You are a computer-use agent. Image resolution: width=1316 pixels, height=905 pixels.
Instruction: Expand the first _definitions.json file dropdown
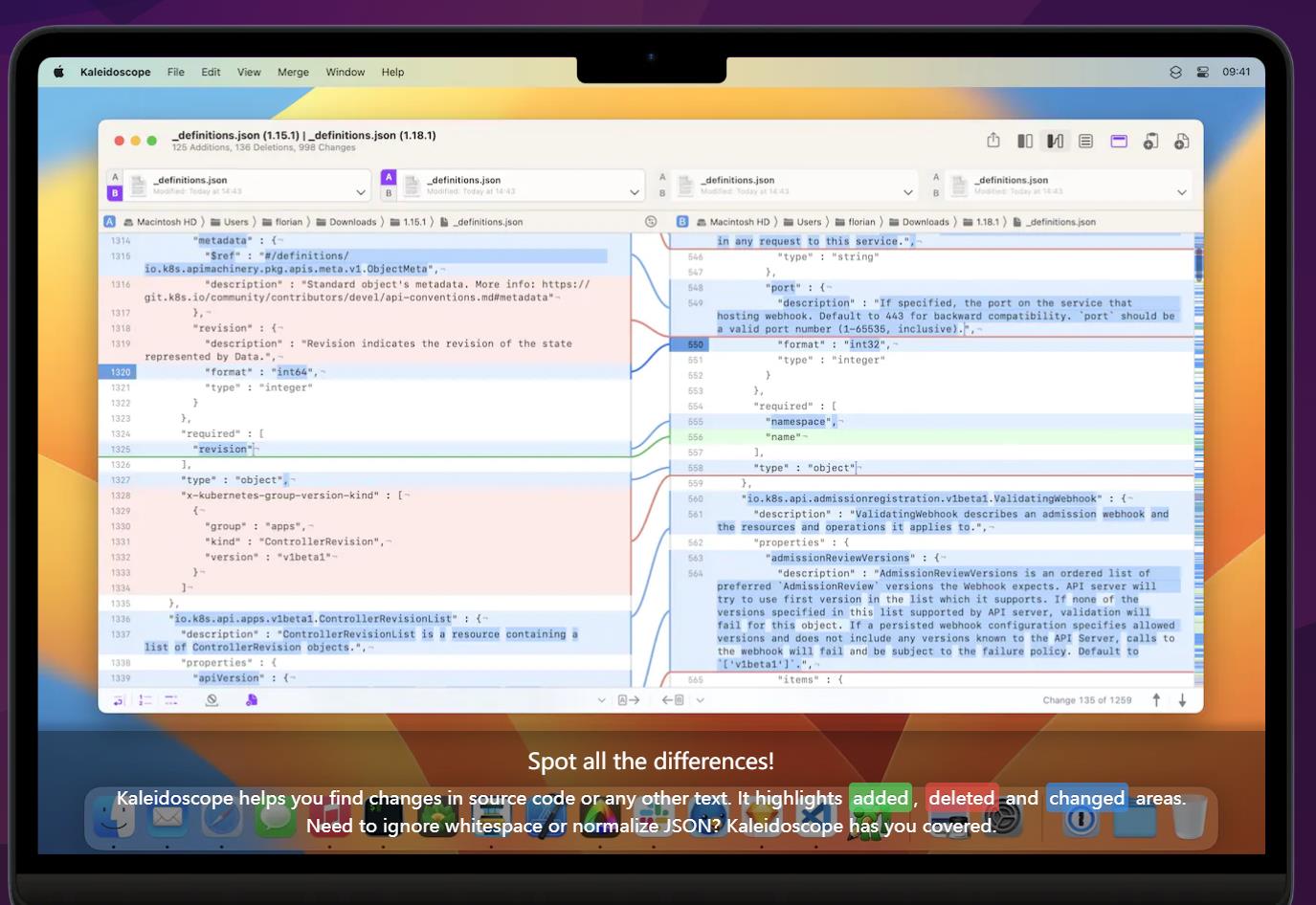click(x=361, y=192)
